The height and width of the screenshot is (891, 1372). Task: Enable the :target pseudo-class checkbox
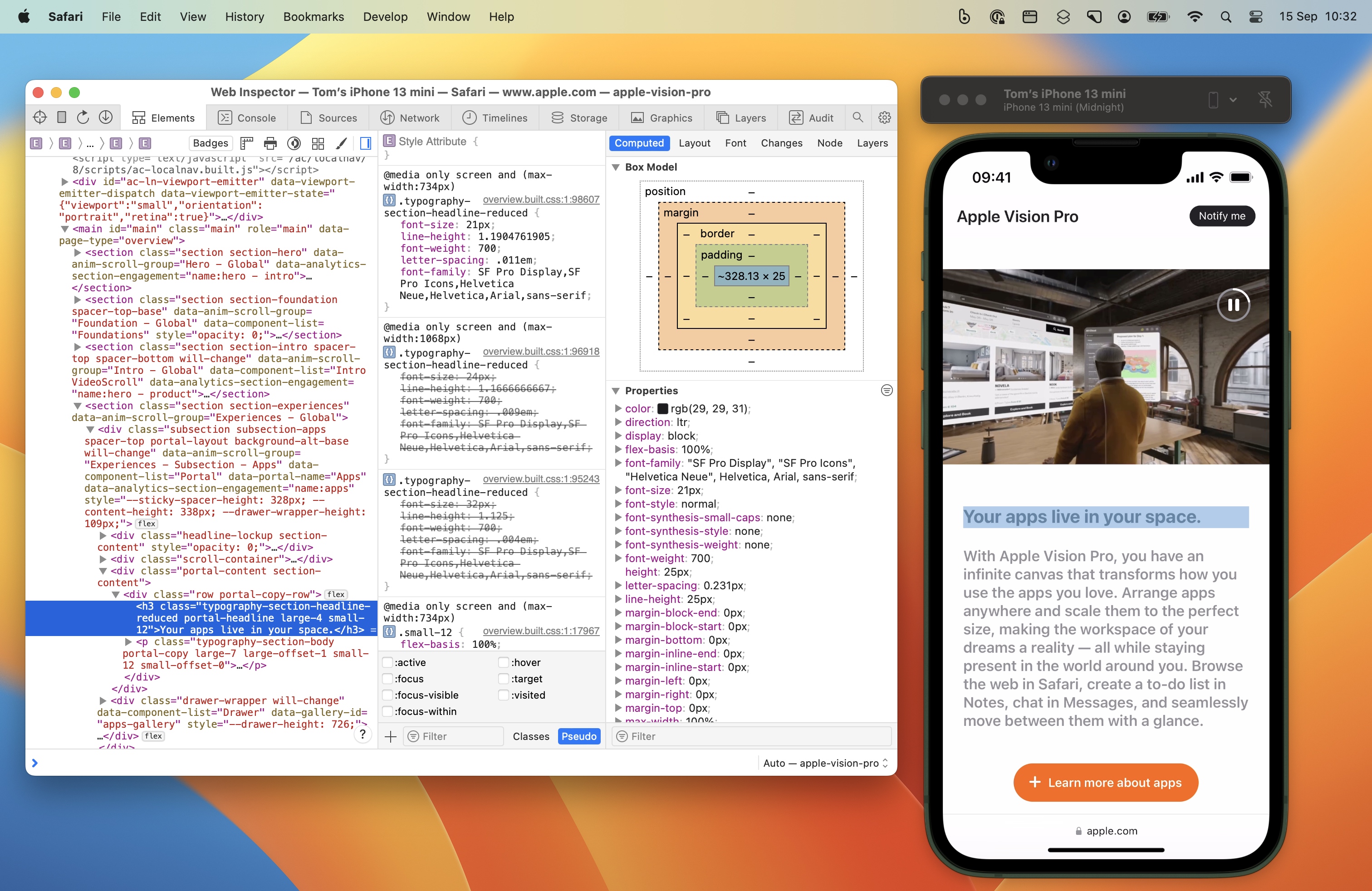[x=503, y=678]
